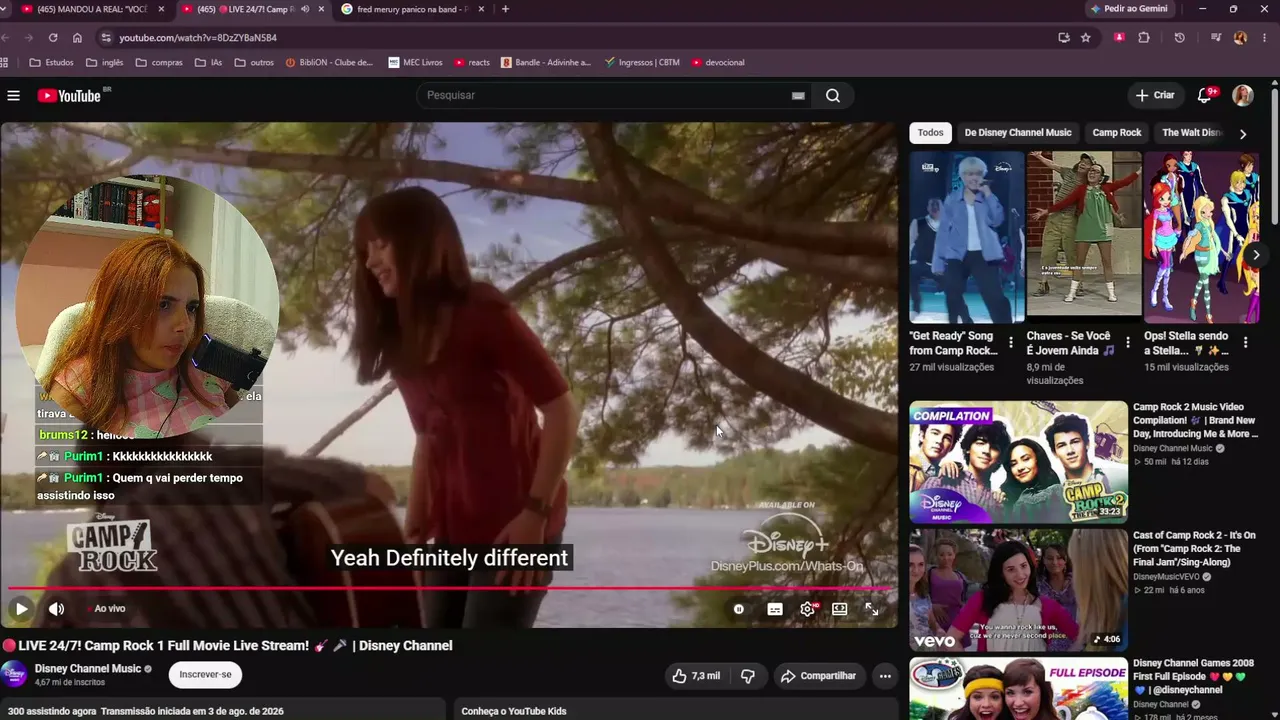Click the Criar create button
This screenshot has width=1280, height=720.
[x=1155, y=96]
